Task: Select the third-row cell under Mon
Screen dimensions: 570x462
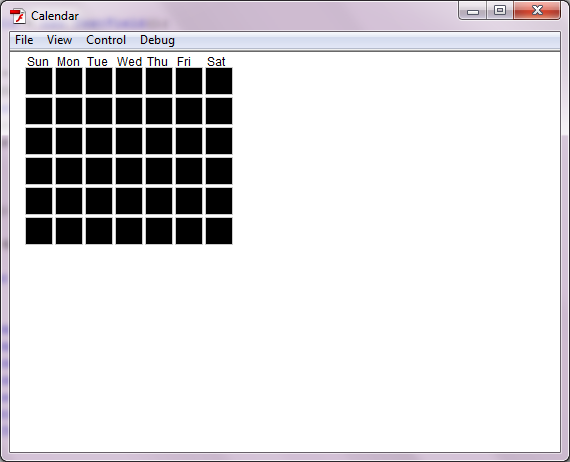Action: (x=69, y=141)
